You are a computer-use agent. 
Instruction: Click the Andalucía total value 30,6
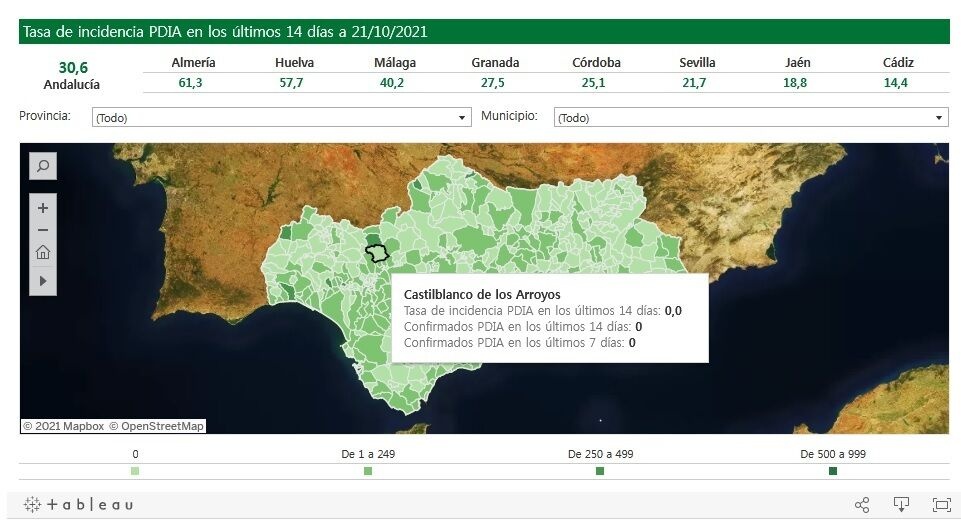click(x=73, y=67)
